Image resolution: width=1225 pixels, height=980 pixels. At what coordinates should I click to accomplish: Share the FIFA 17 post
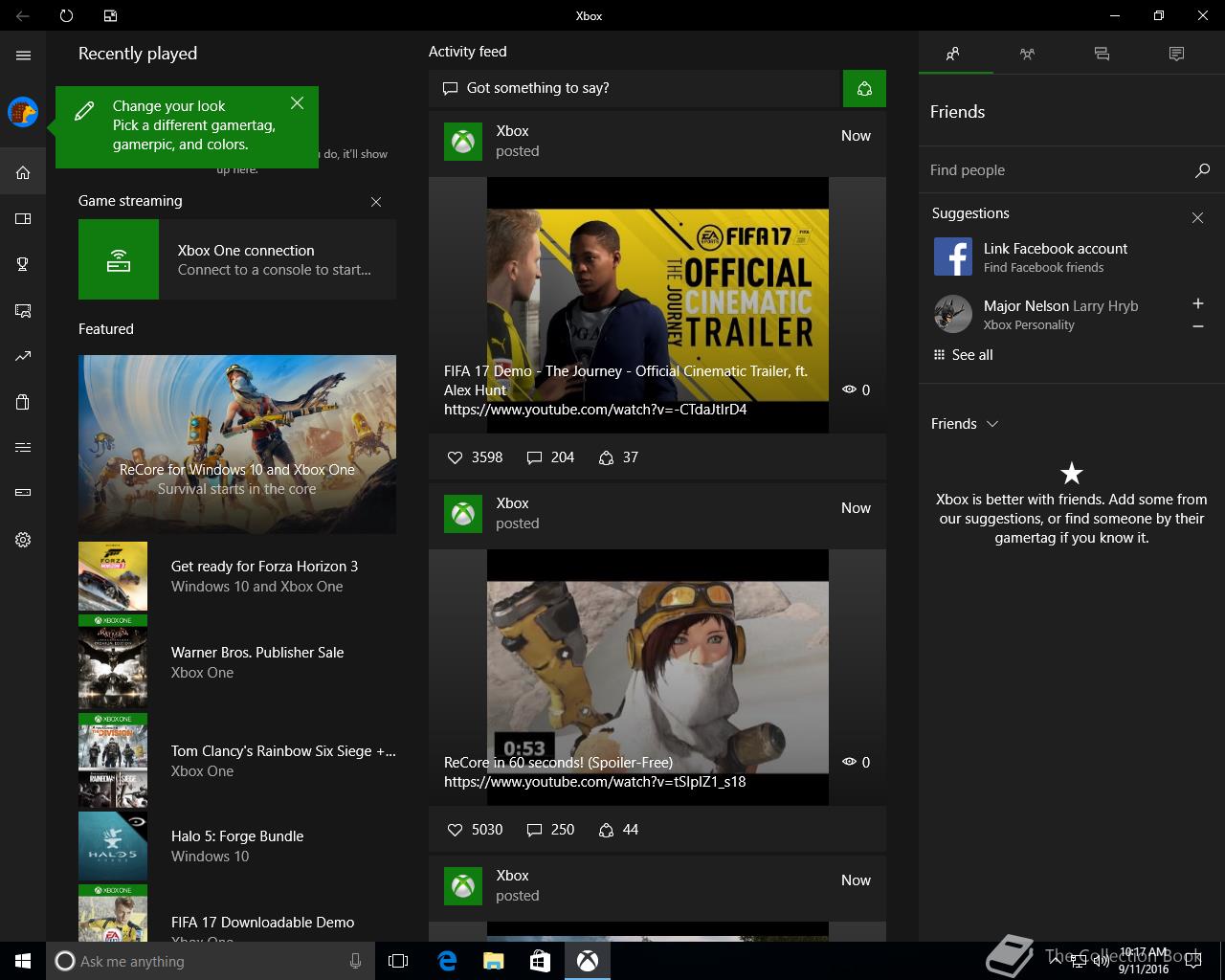tap(618, 457)
